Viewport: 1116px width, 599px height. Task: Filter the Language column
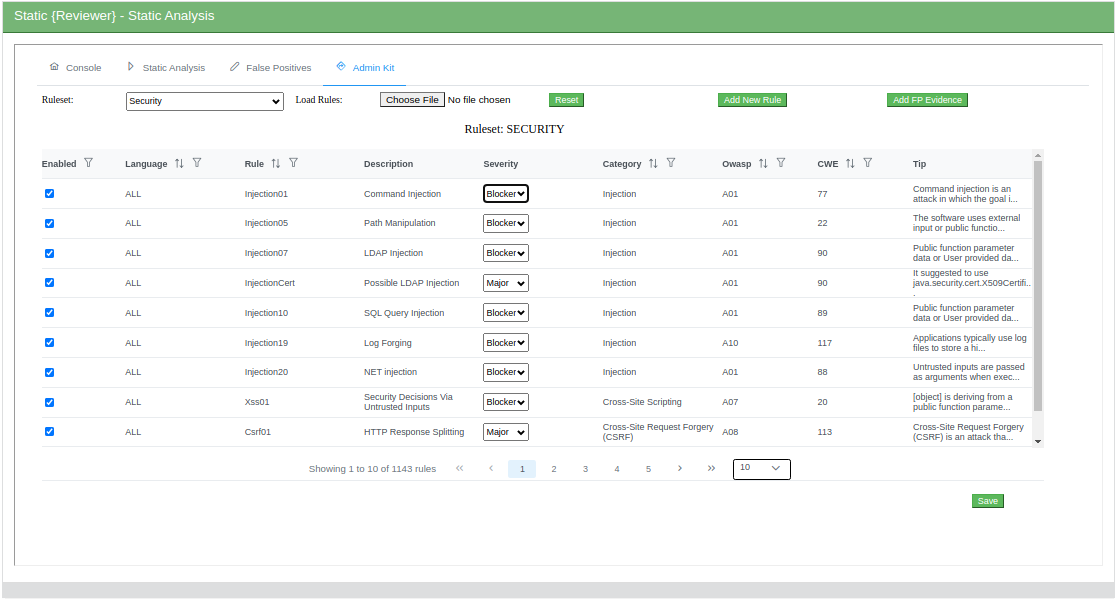pos(197,162)
